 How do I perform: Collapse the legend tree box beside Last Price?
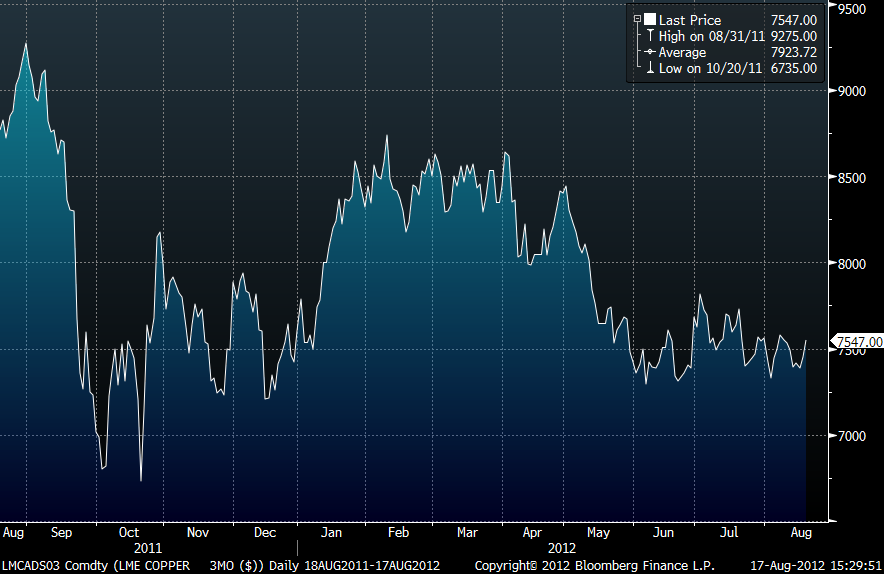pyautogui.click(x=637, y=19)
